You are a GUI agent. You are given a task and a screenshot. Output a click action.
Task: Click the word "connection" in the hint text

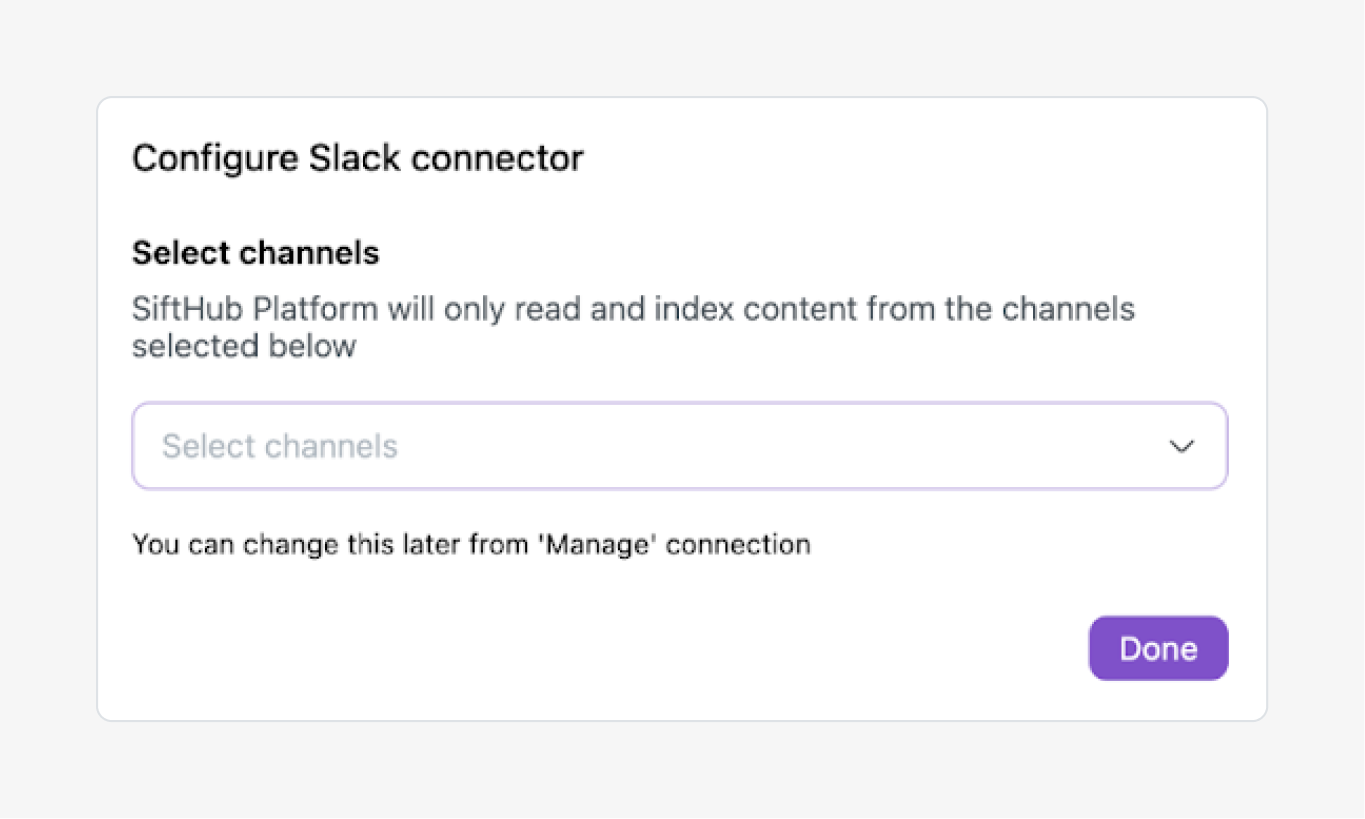click(x=739, y=545)
